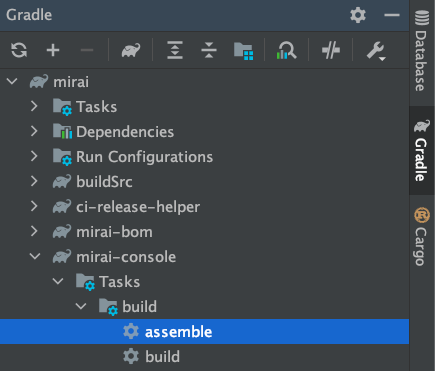Expand the buildSrc module
The height and width of the screenshot is (371, 435).
click(34, 181)
